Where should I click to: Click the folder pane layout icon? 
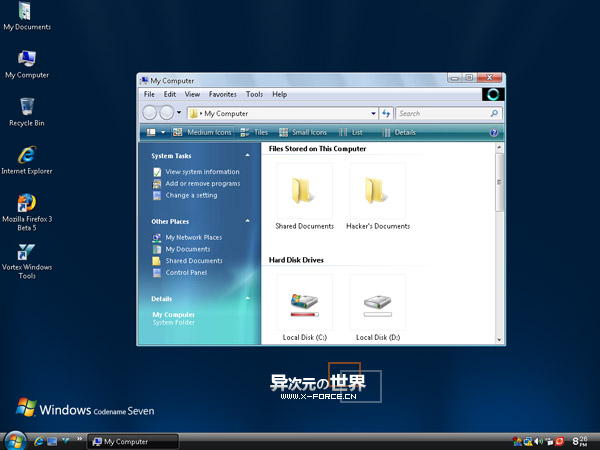pos(151,132)
